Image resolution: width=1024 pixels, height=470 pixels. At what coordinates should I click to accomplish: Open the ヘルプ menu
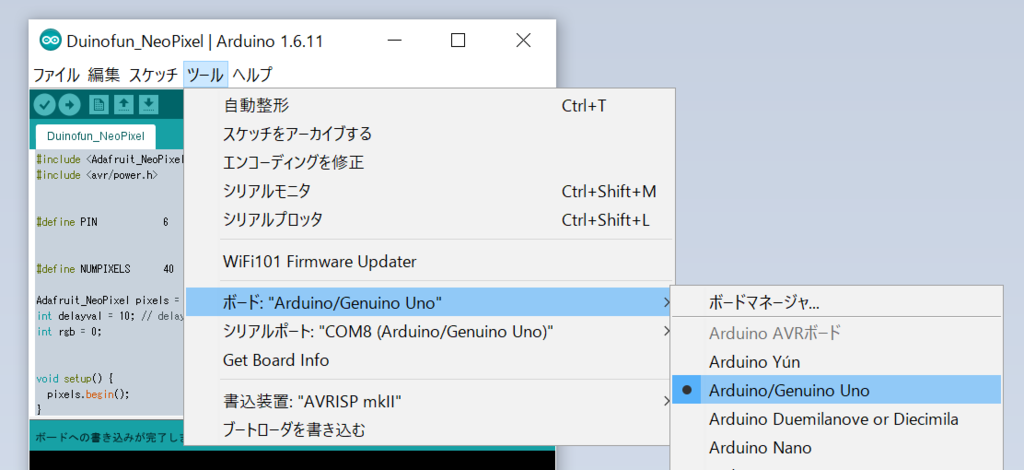click(x=252, y=74)
